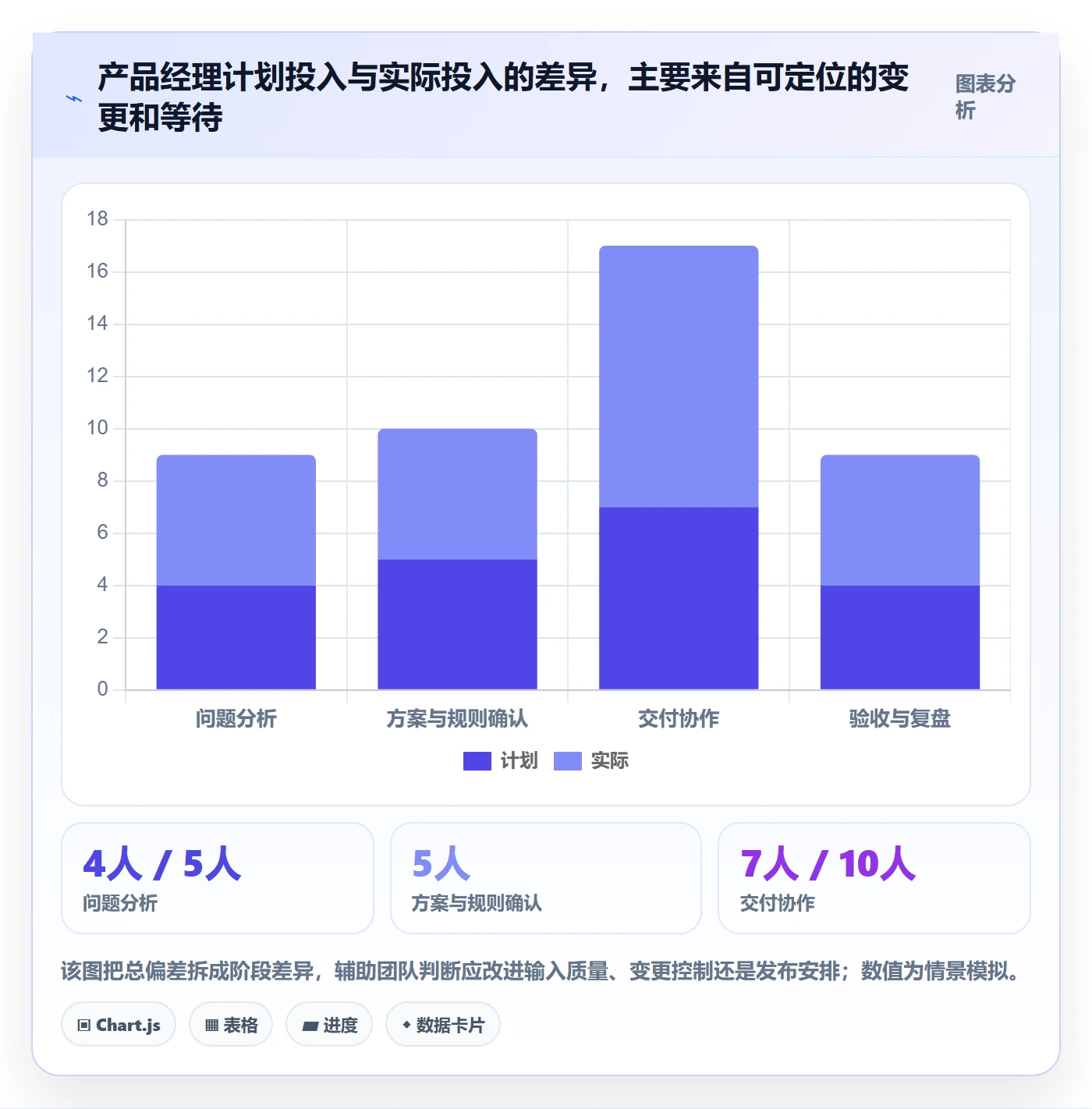Viewport: 1092px width, 1109px height.
Task: Click the 问题分析 x-axis label
Action: click(236, 718)
